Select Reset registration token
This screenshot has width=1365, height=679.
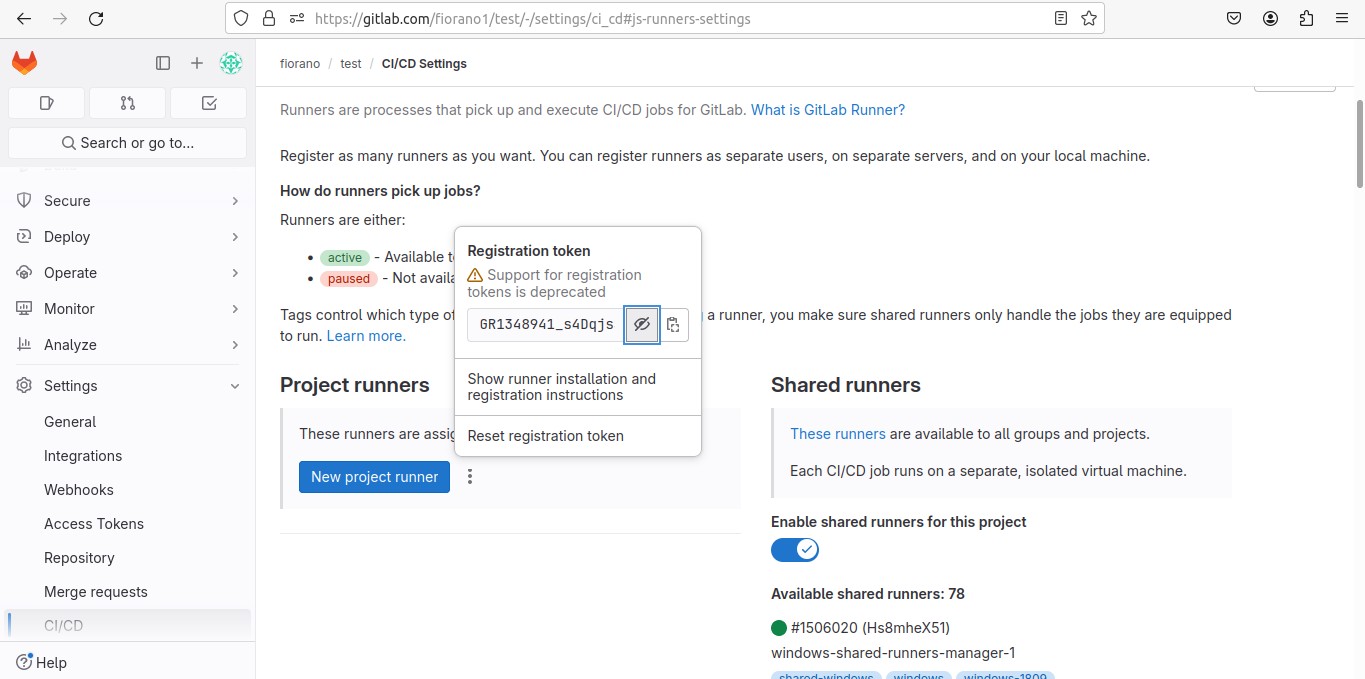[x=578, y=436]
